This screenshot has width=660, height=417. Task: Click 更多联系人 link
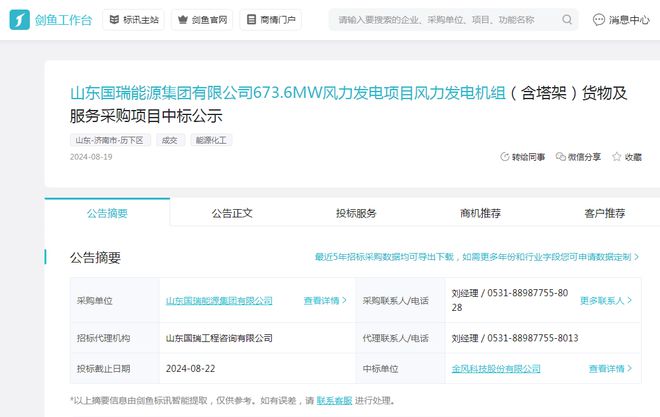pyautogui.click(x=606, y=300)
